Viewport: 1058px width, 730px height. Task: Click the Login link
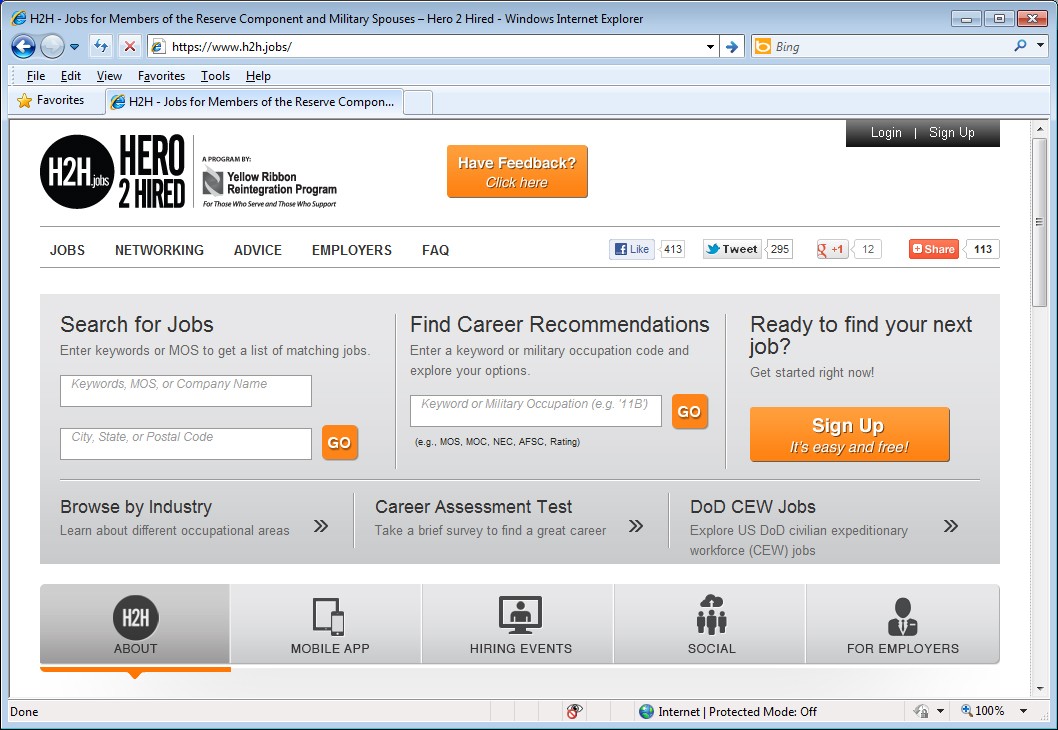885,133
